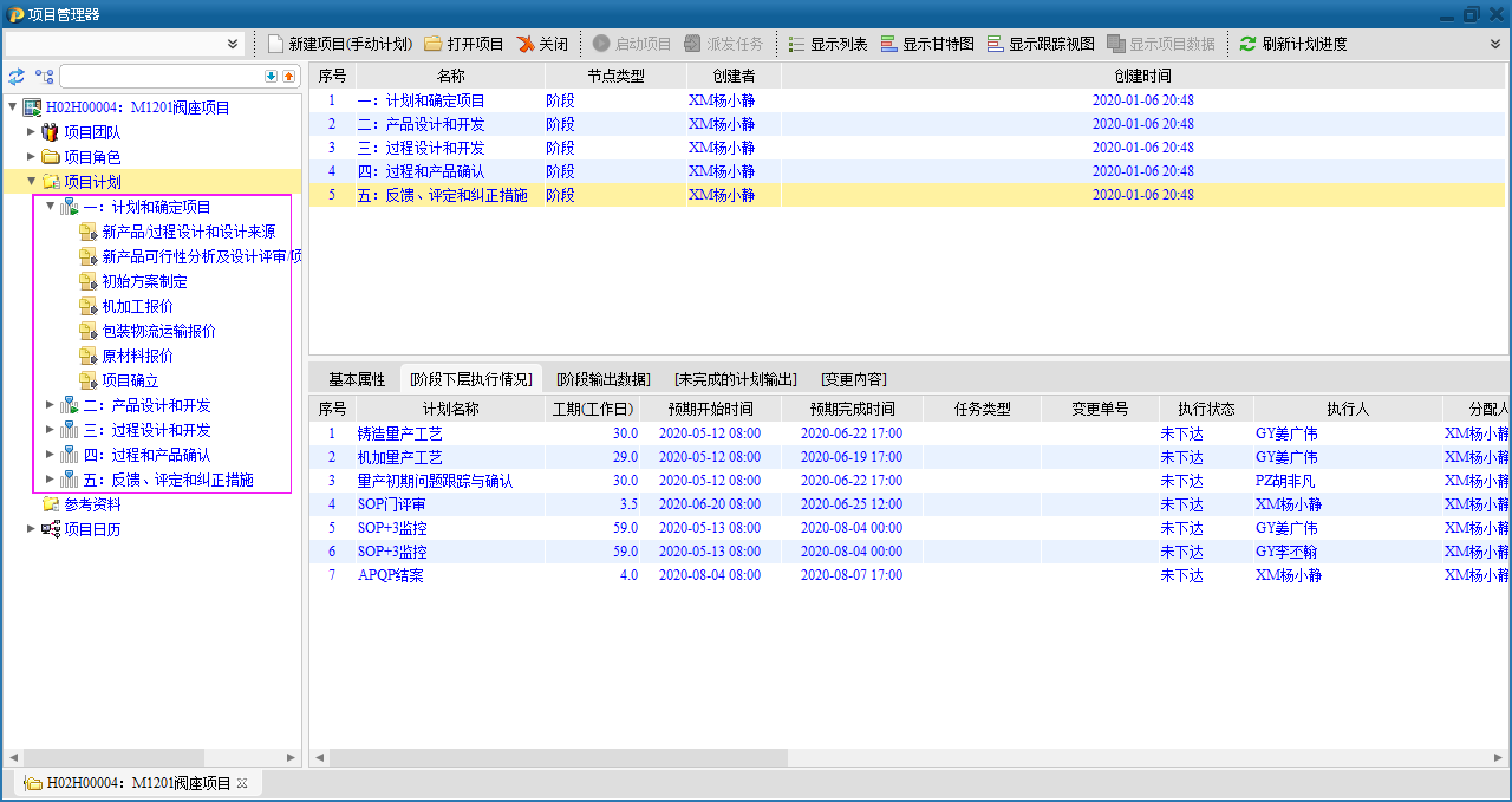1512x802 pixels.
Task: Click the 打开项目 open project icon
Action: click(x=433, y=44)
